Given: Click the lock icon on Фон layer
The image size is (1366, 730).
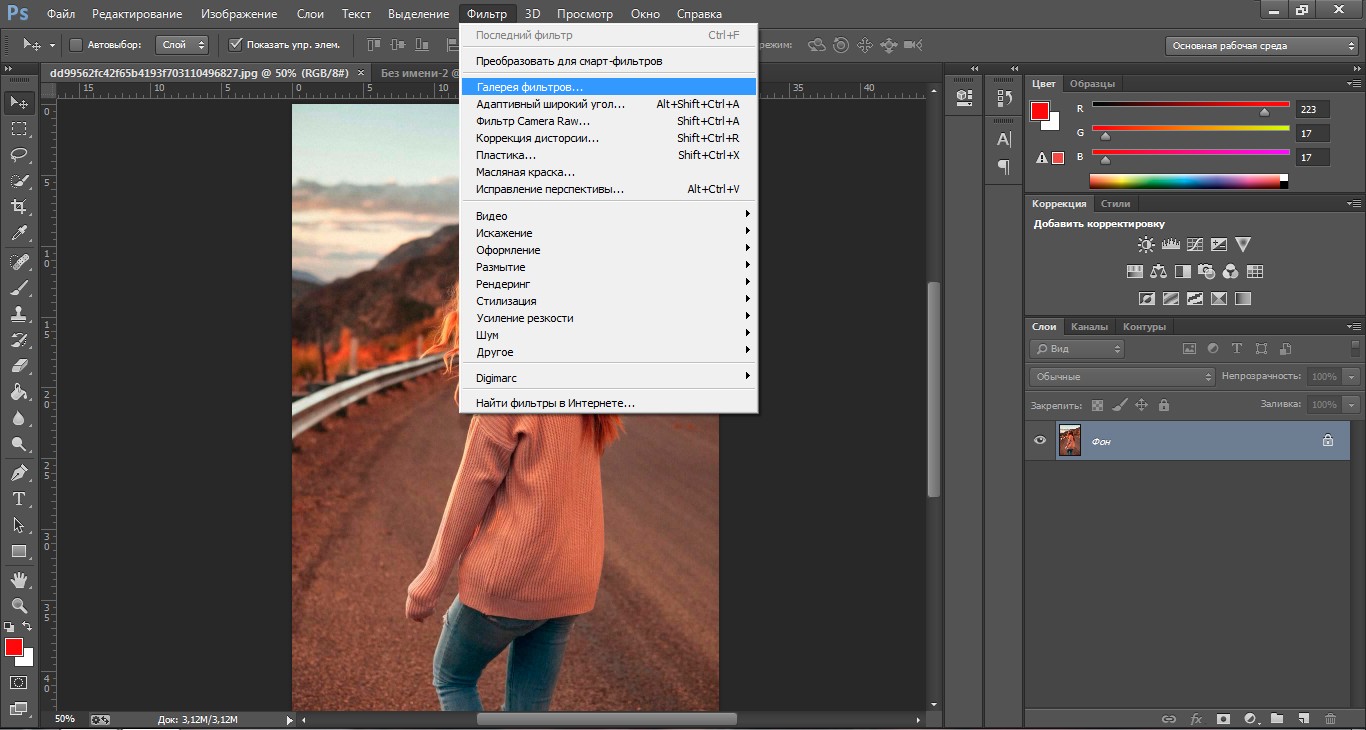Looking at the screenshot, I should 1328,440.
